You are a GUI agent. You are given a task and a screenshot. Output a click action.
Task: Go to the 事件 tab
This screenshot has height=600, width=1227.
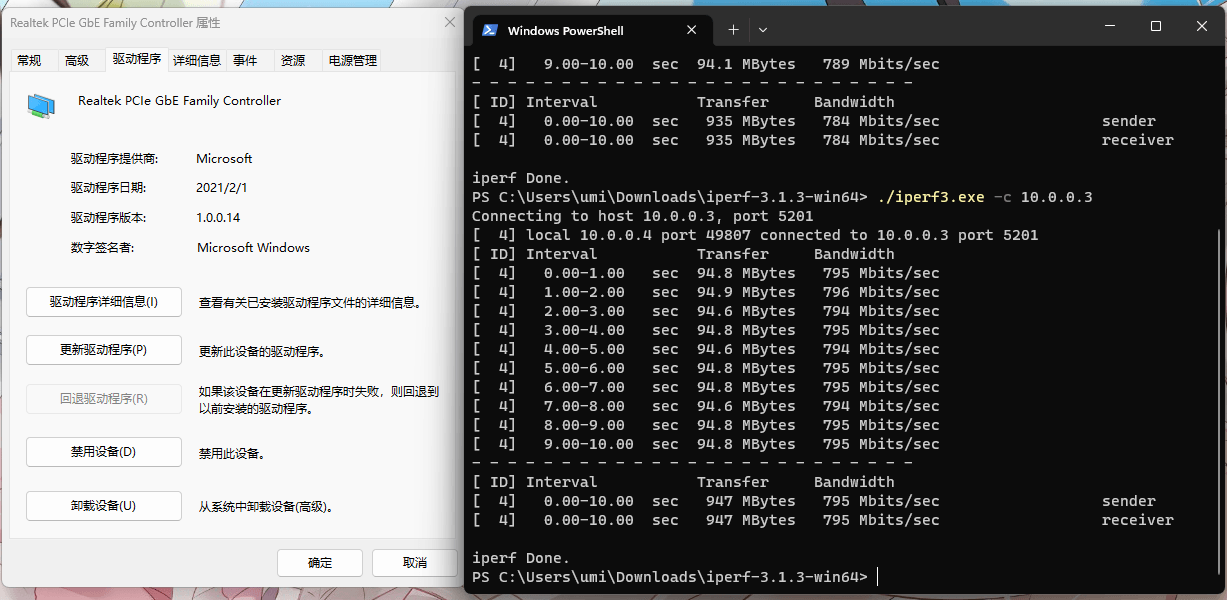245,61
